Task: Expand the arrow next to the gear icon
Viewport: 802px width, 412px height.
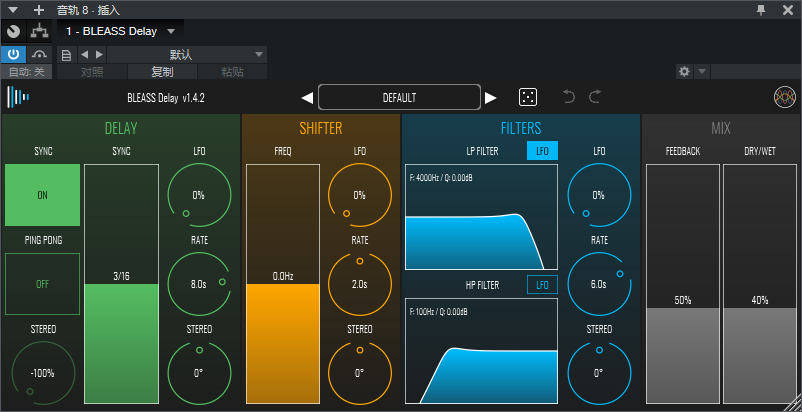Action: [x=702, y=72]
